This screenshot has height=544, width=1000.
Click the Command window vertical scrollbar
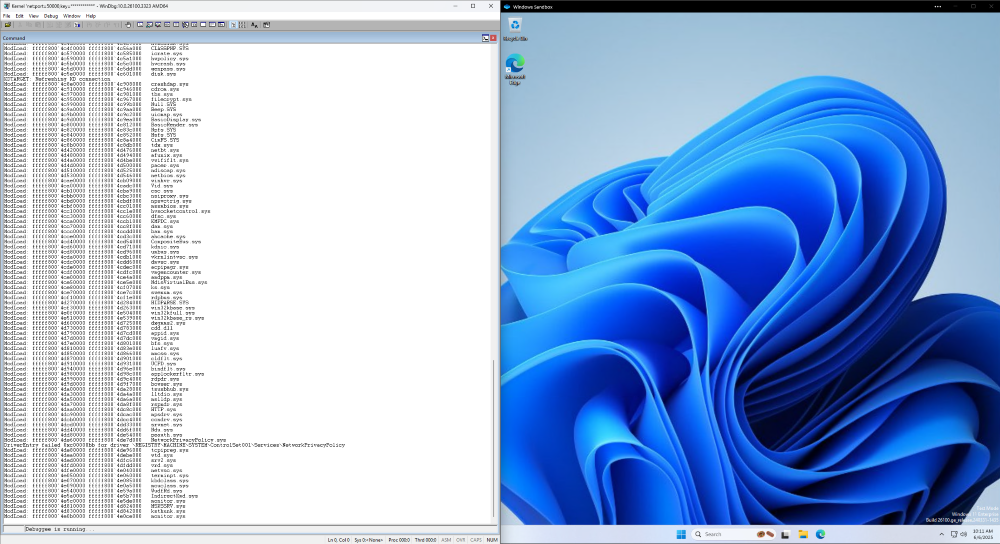[494, 283]
